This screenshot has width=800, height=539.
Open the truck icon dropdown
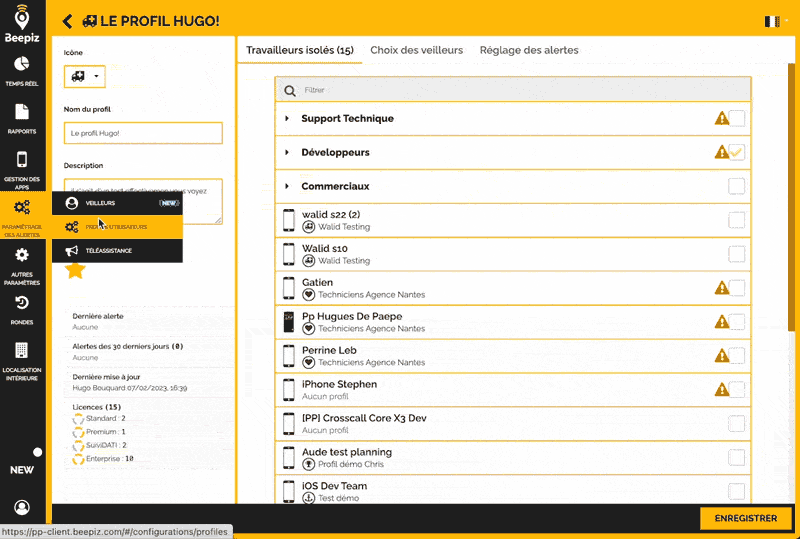click(84, 76)
